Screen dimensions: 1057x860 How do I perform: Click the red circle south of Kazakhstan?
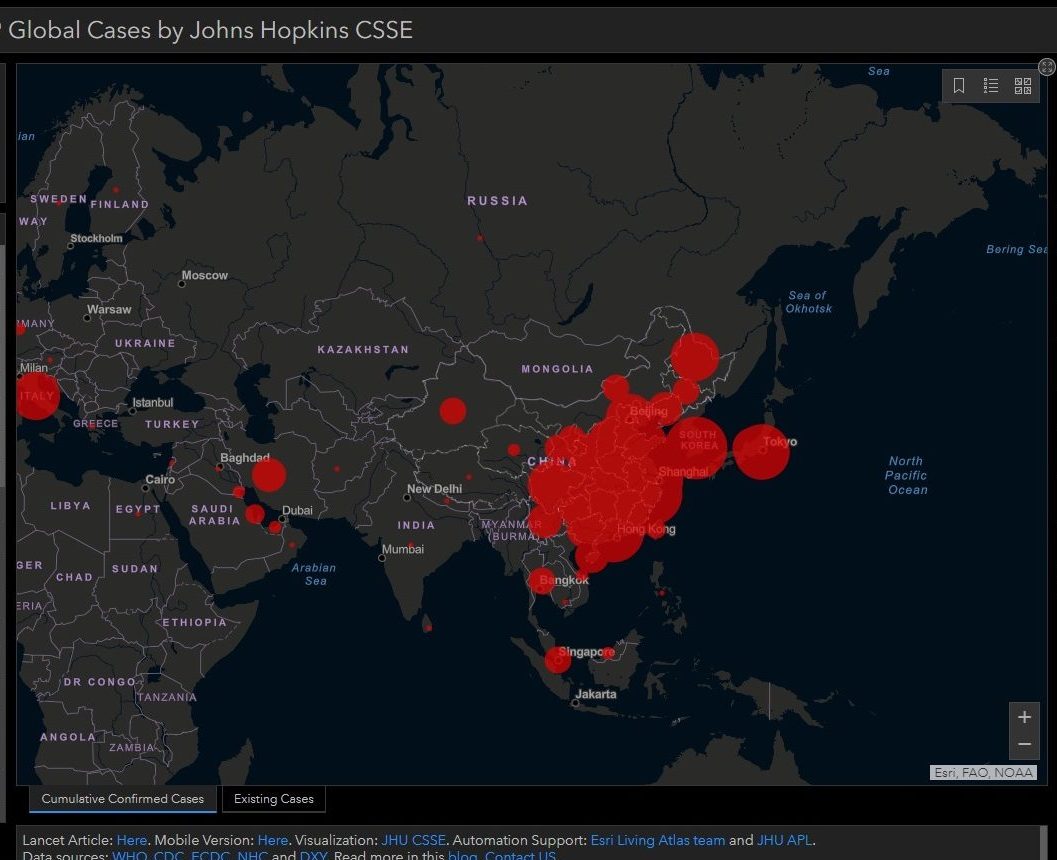453,410
